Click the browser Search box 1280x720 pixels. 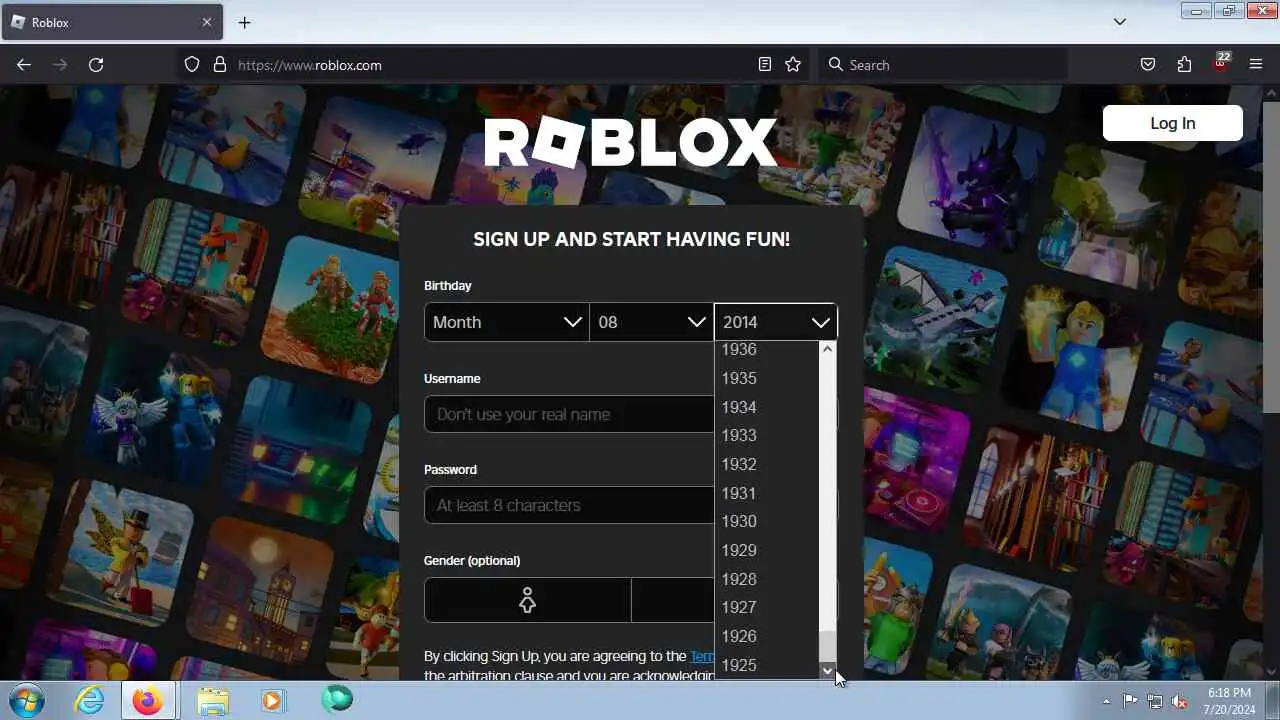(943, 65)
